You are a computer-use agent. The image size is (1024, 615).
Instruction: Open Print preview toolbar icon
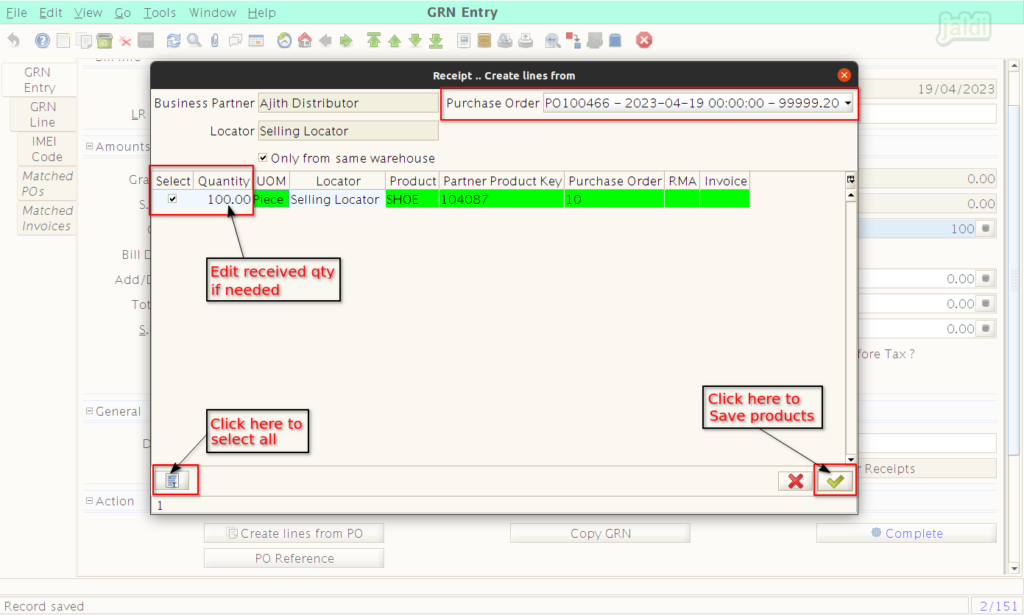[505, 40]
